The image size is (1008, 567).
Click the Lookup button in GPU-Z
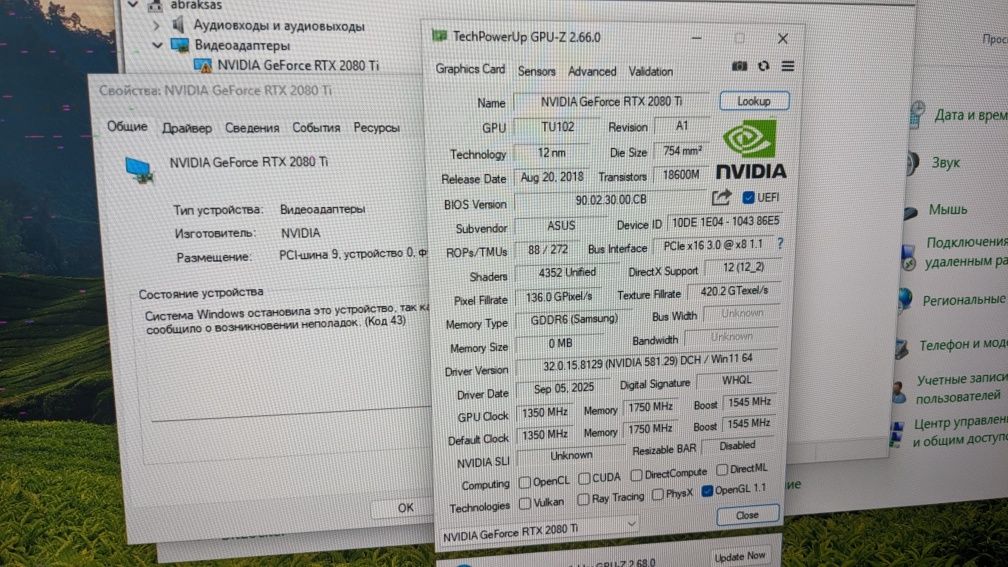pos(753,101)
